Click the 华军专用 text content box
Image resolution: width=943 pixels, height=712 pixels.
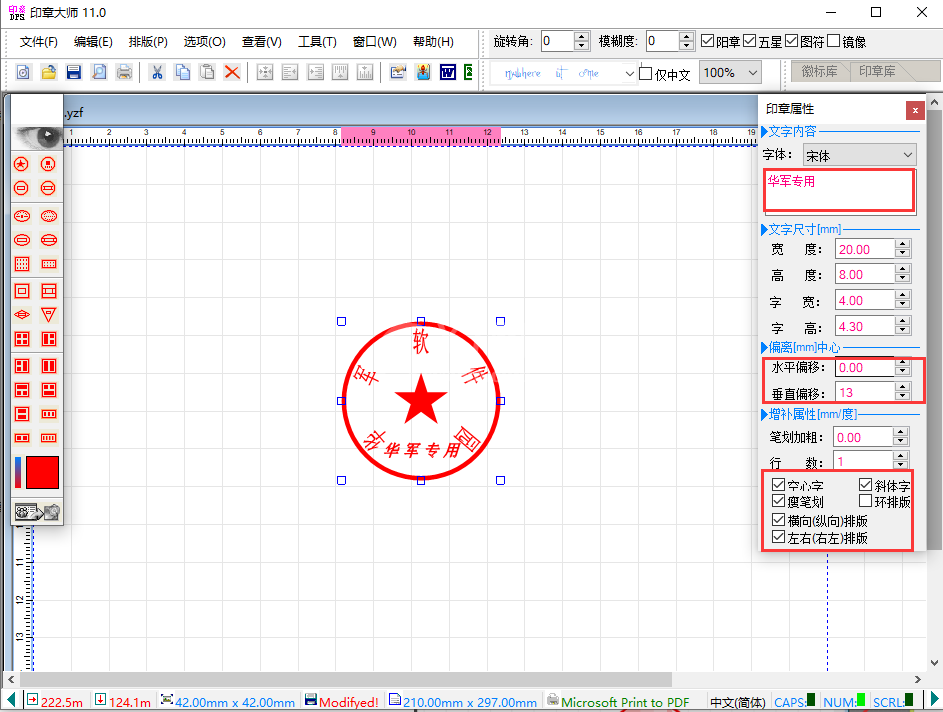pos(840,191)
